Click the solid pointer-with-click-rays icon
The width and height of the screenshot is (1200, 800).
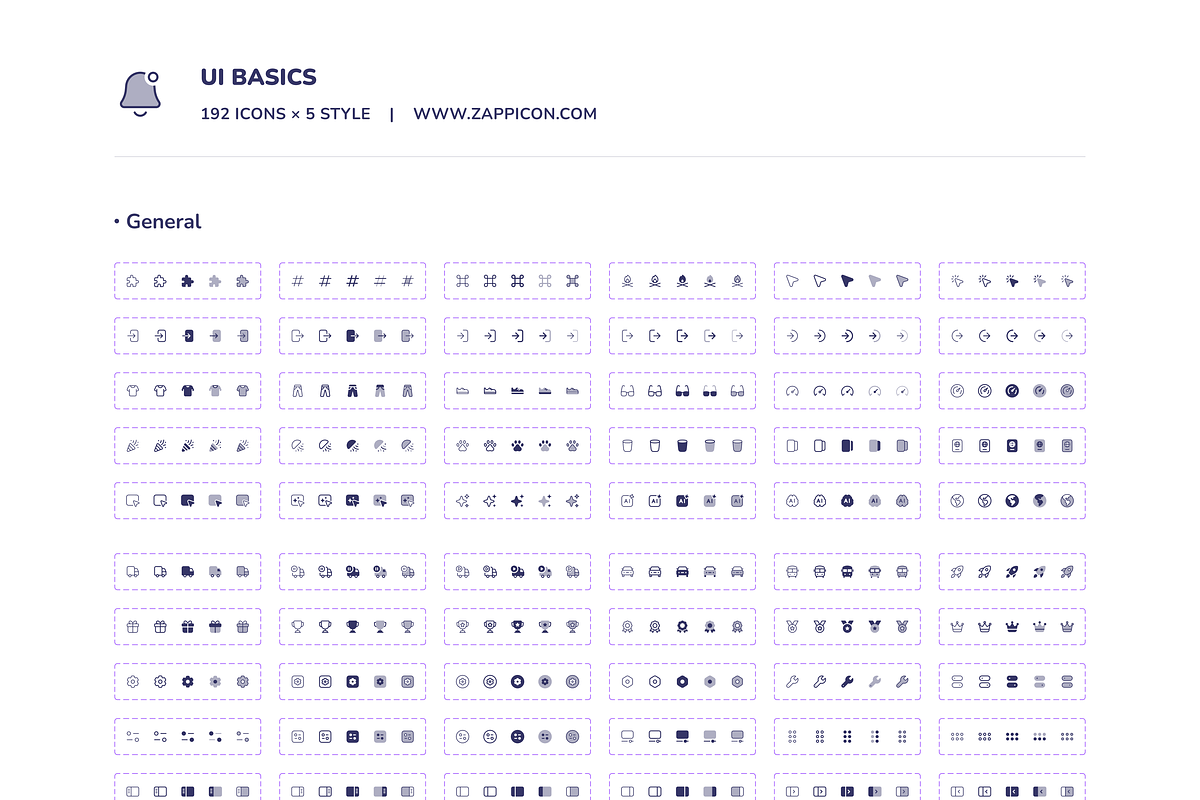(x=1012, y=281)
